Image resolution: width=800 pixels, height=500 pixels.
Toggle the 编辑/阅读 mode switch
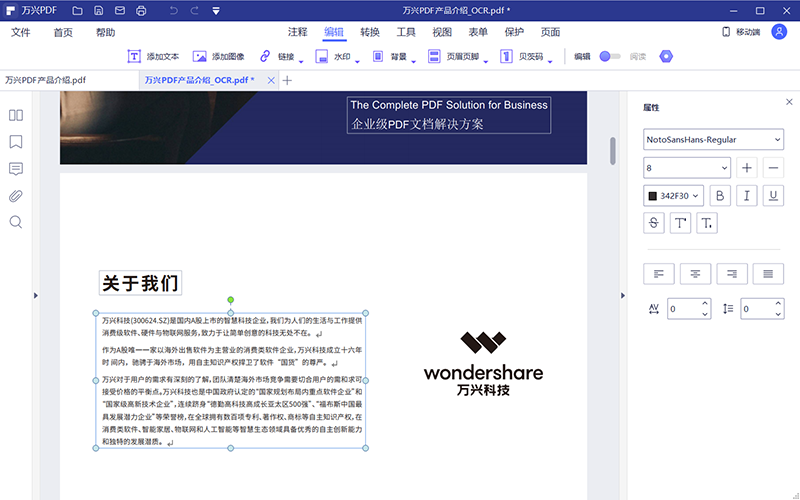[610, 56]
